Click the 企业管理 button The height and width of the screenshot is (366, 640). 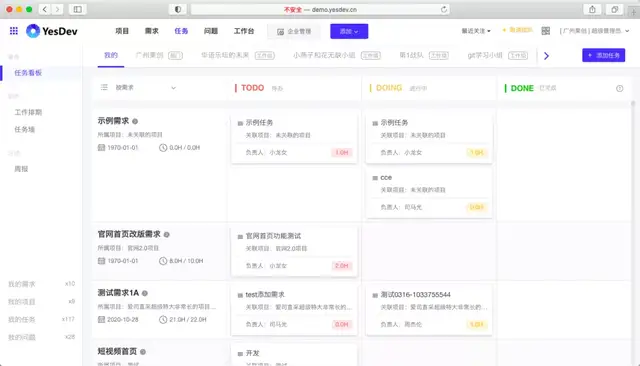click(x=294, y=31)
